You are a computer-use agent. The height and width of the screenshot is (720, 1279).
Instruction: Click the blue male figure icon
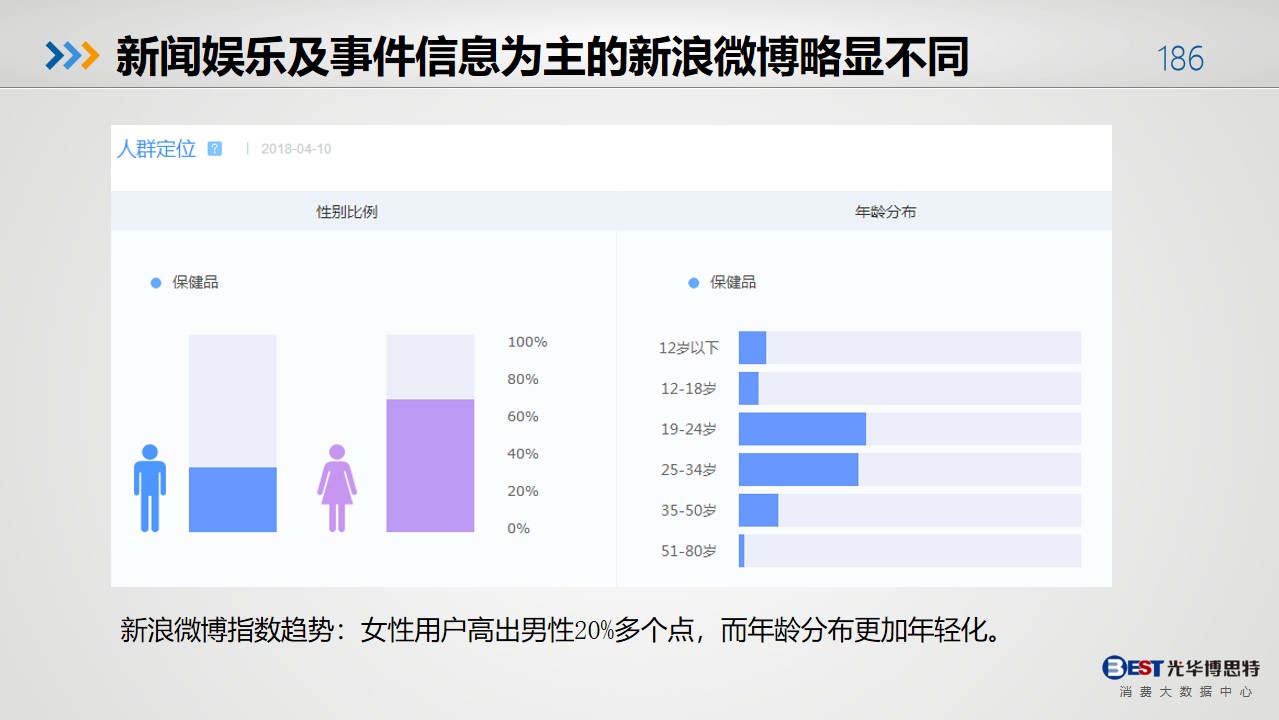[x=150, y=488]
